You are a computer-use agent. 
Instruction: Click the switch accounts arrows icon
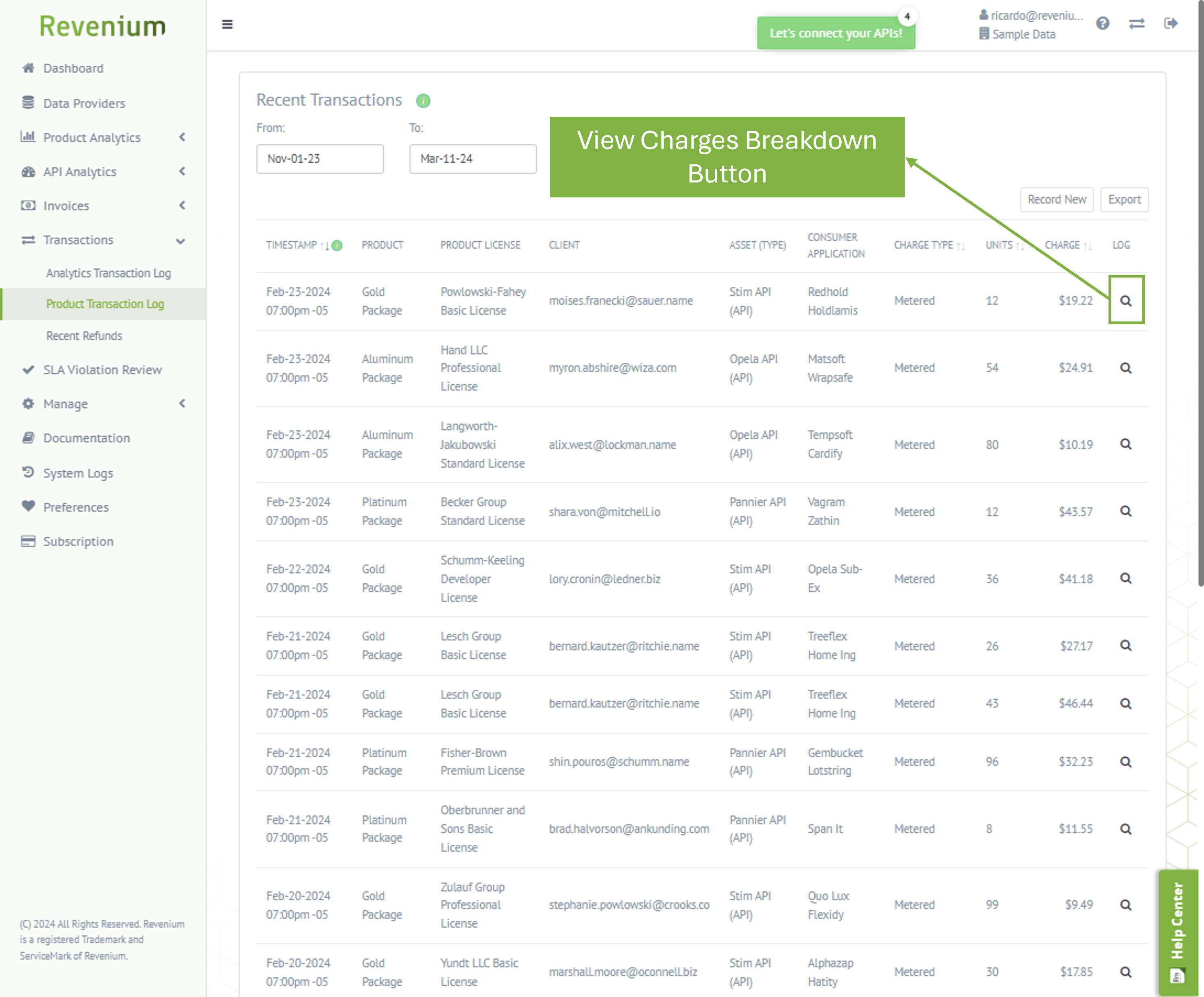point(1136,23)
